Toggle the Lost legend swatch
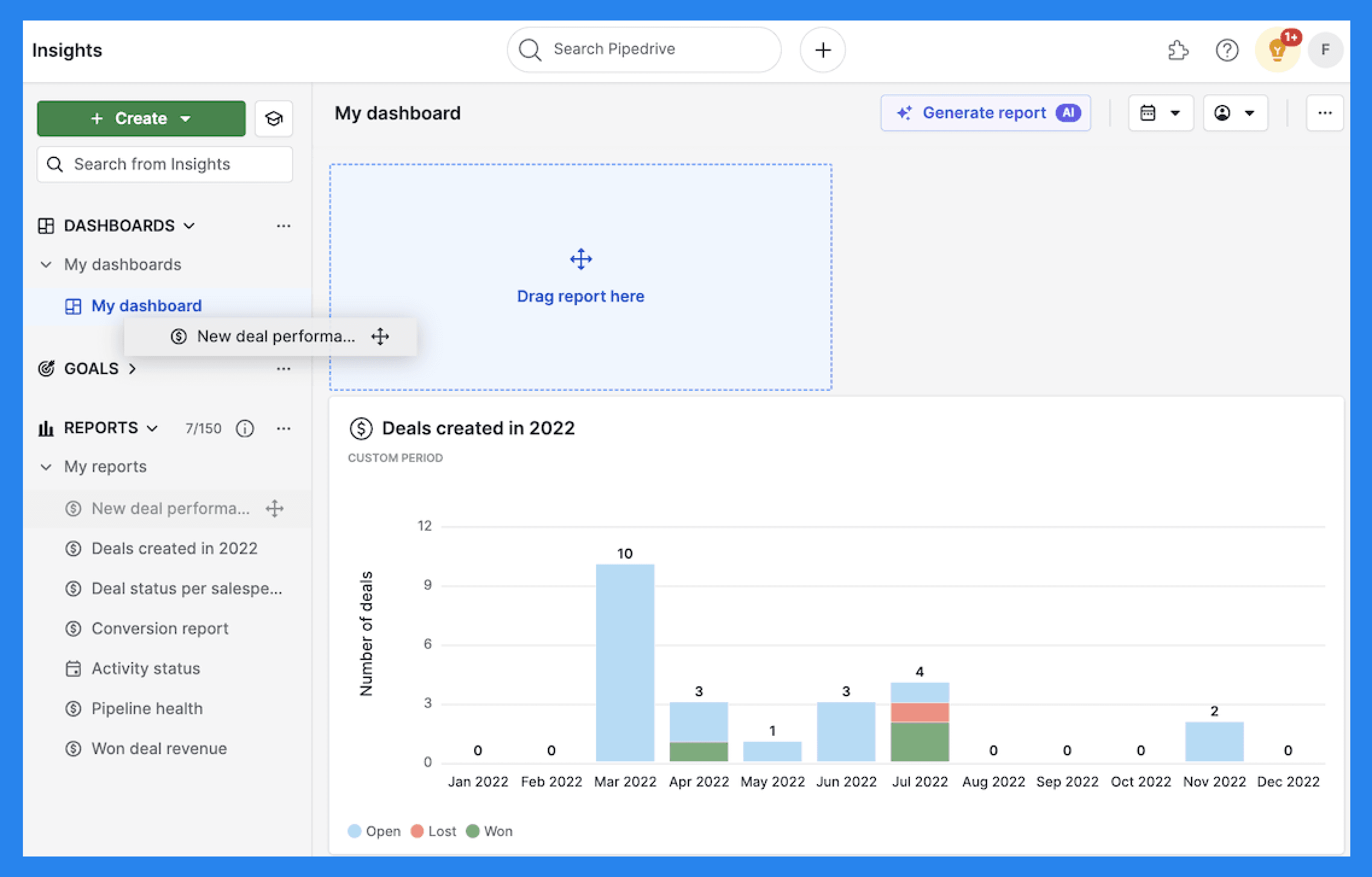This screenshot has height=877, width=1372. [417, 831]
